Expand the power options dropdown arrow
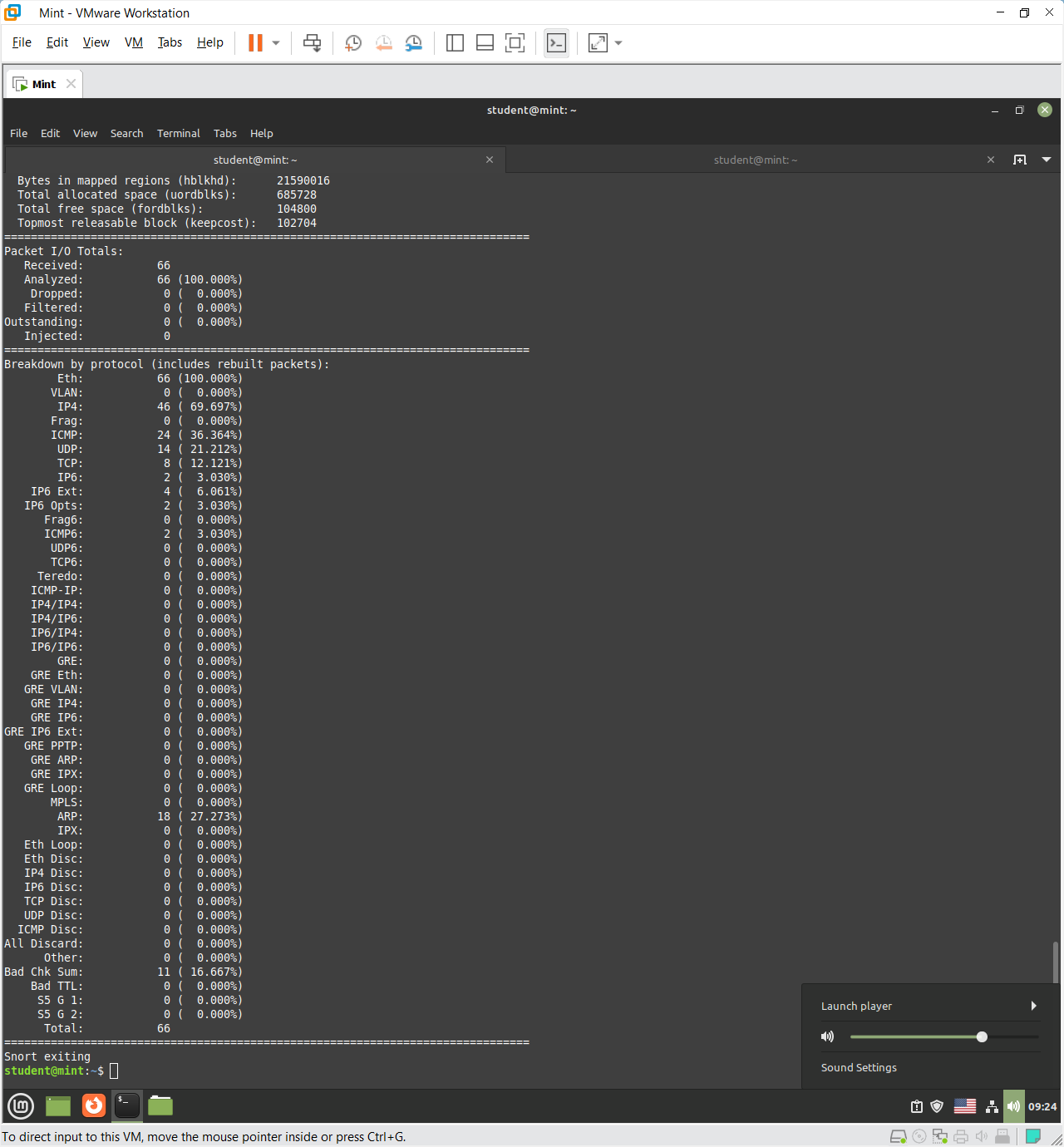Image resolution: width=1064 pixels, height=1147 pixels. (x=276, y=43)
